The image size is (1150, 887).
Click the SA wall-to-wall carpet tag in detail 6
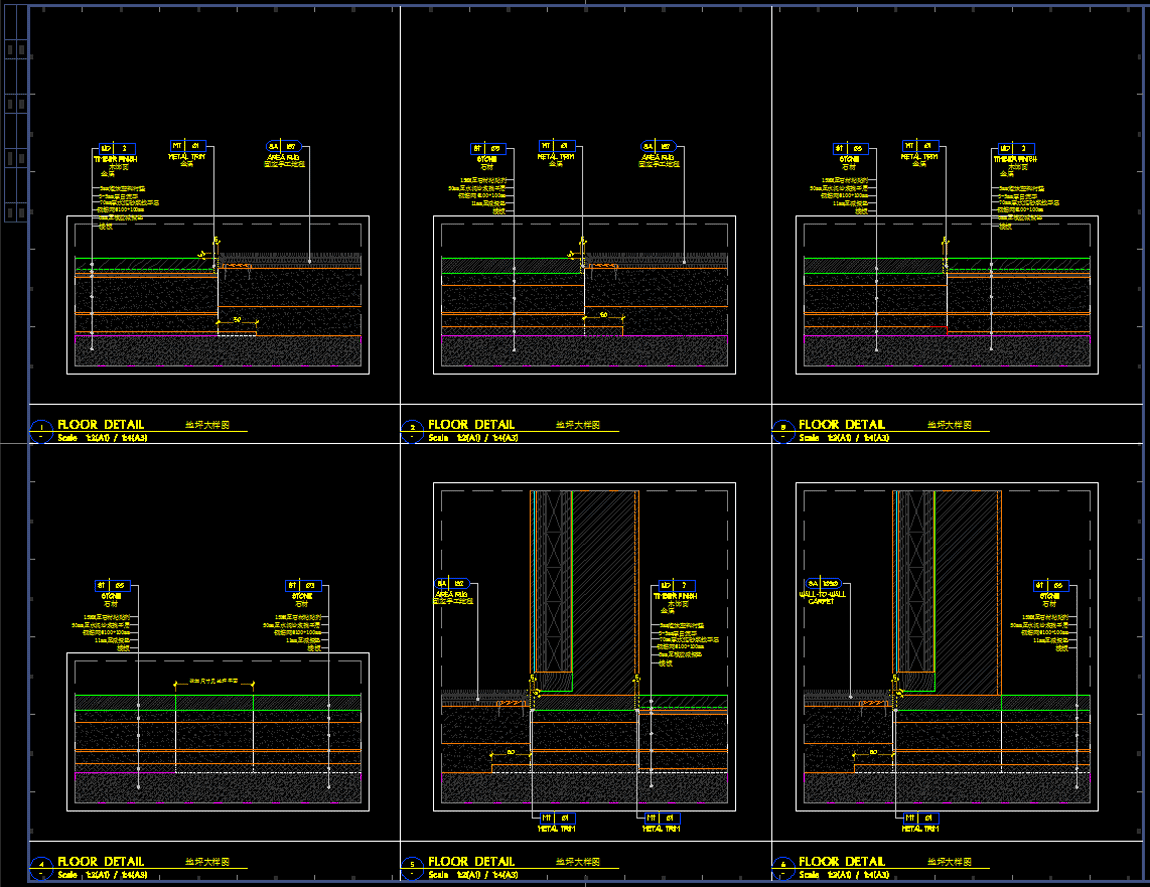pos(821,583)
